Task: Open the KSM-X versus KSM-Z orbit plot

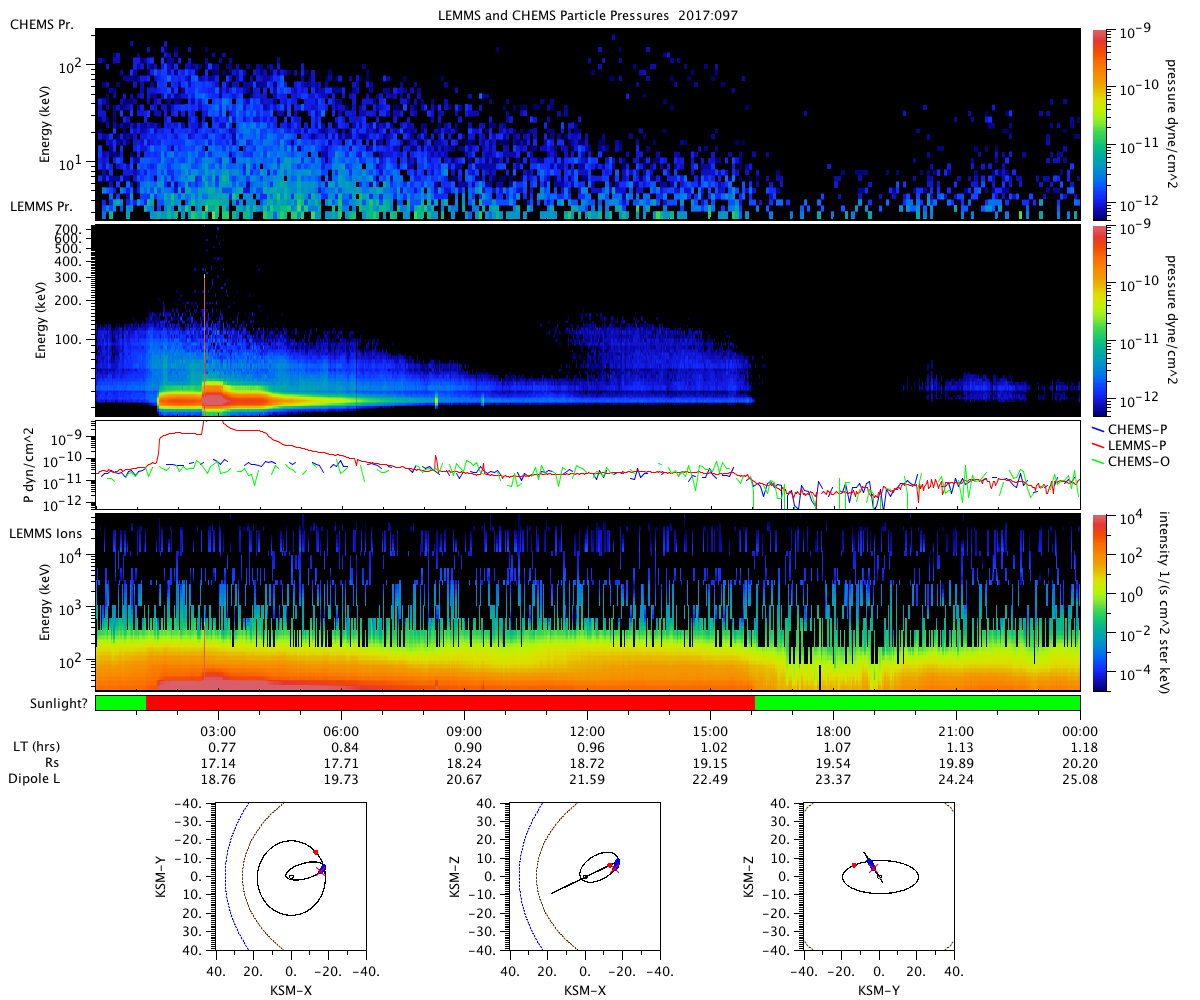Action: pos(585,876)
